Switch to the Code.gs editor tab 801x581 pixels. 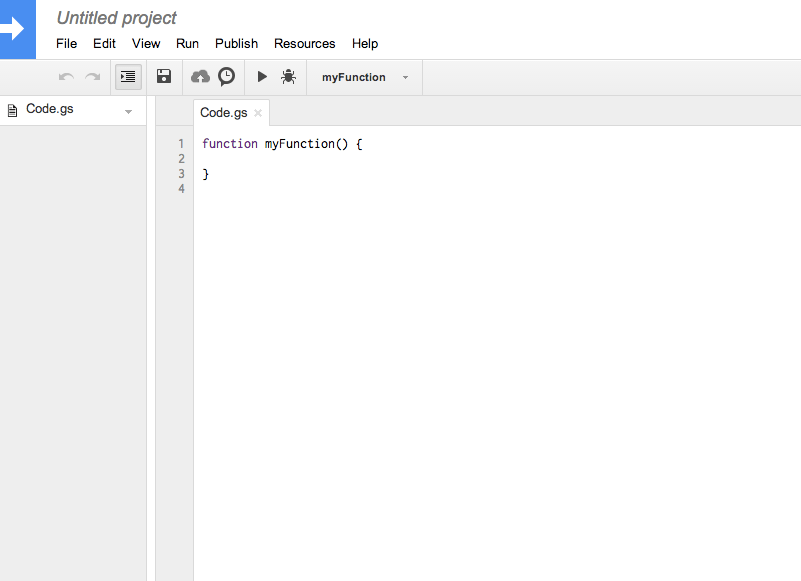[x=222, y=112]
